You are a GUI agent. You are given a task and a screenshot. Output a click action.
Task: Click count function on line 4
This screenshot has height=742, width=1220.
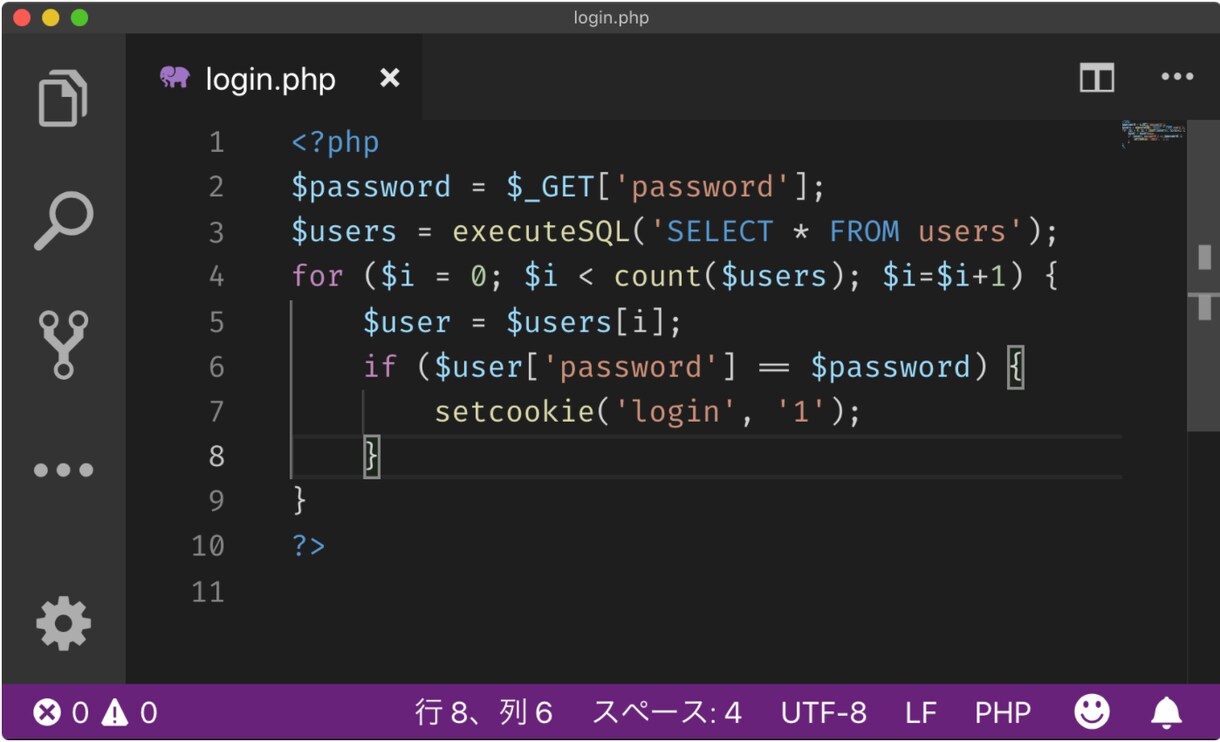point(658,276)
